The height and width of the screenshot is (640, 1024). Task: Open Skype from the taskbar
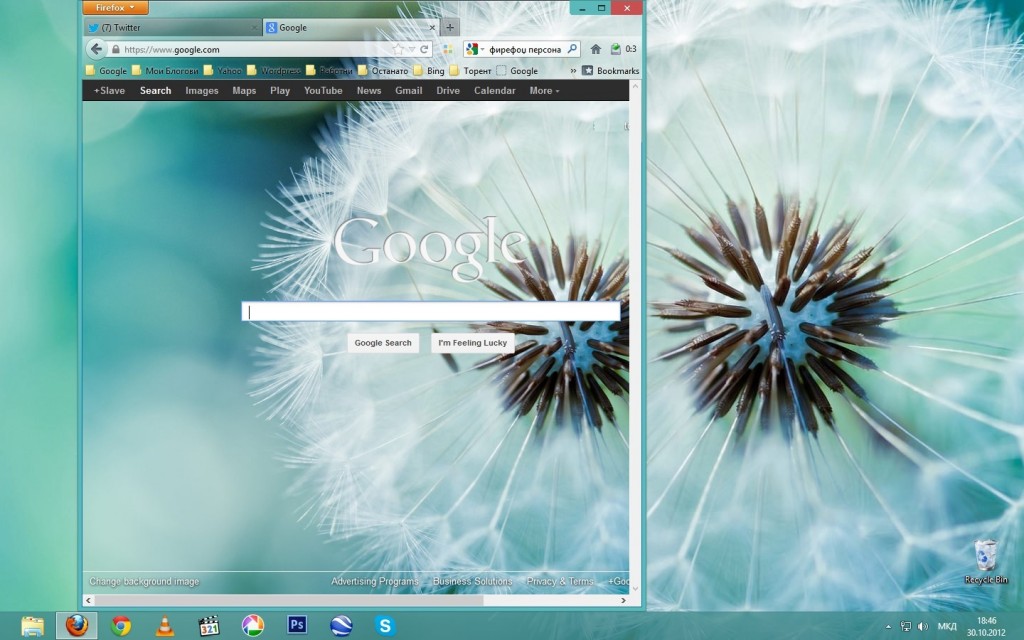pos(385,626)
